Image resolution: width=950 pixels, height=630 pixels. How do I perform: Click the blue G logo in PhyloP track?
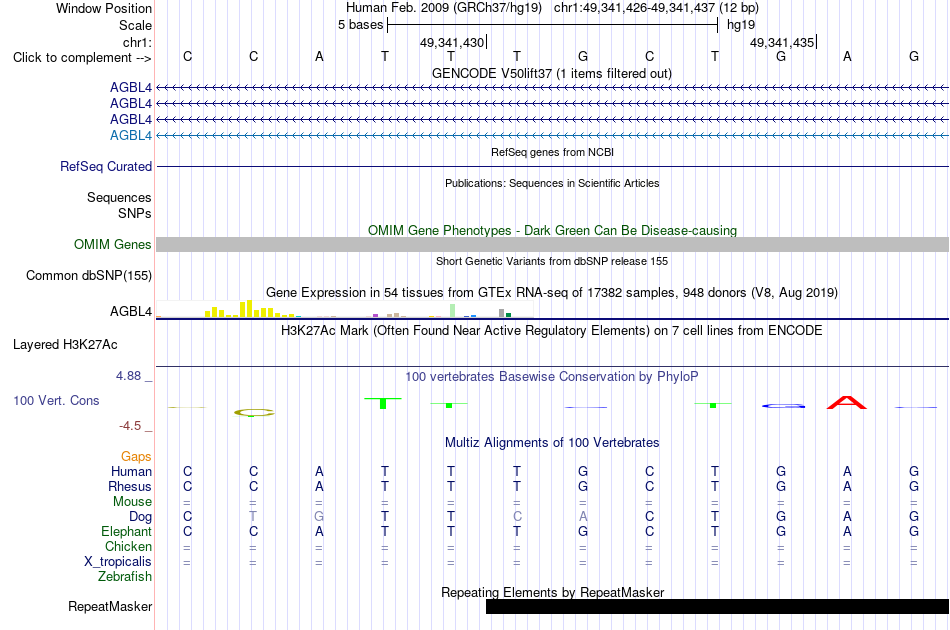pyautogui.click(x=783, y=406)
